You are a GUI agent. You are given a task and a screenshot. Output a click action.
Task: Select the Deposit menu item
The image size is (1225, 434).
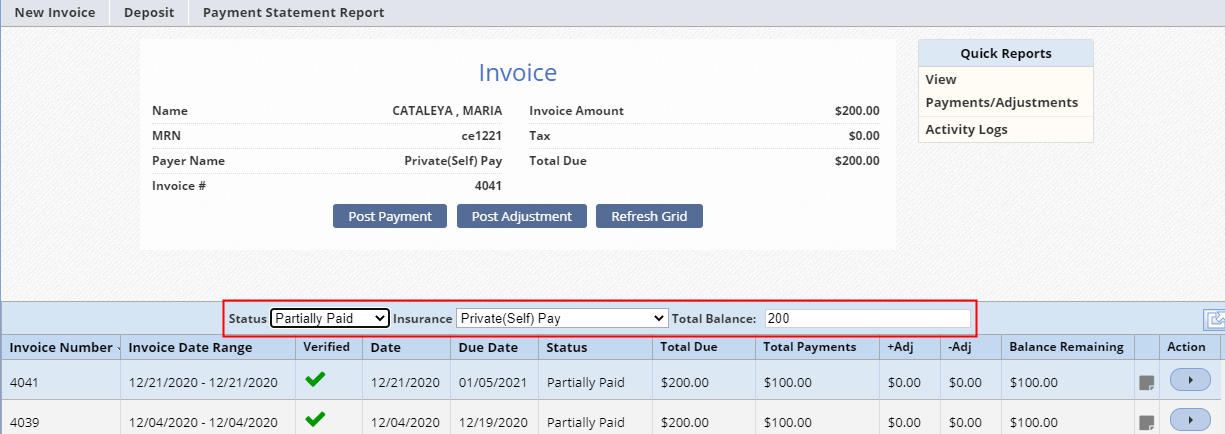click(149, 13)
